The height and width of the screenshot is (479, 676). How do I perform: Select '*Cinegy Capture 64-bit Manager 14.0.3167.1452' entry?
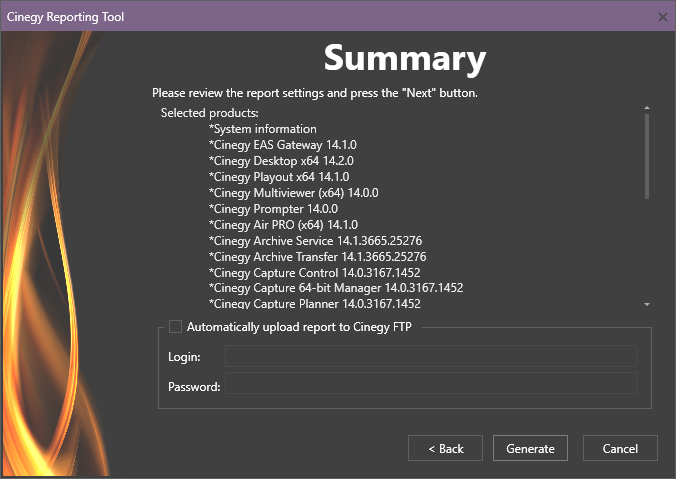click(x=336, y=288)
